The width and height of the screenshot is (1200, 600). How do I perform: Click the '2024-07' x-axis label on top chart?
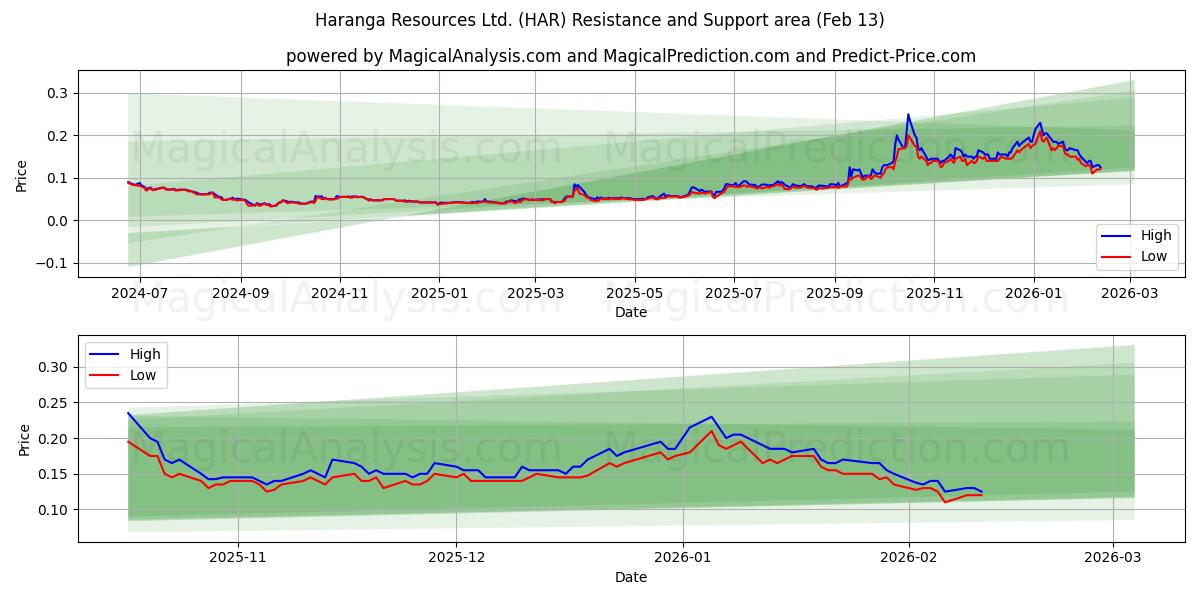click(139, 293)
